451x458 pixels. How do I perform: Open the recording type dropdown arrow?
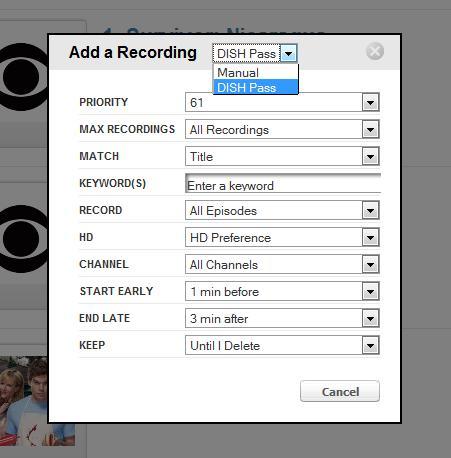point(288,53)
